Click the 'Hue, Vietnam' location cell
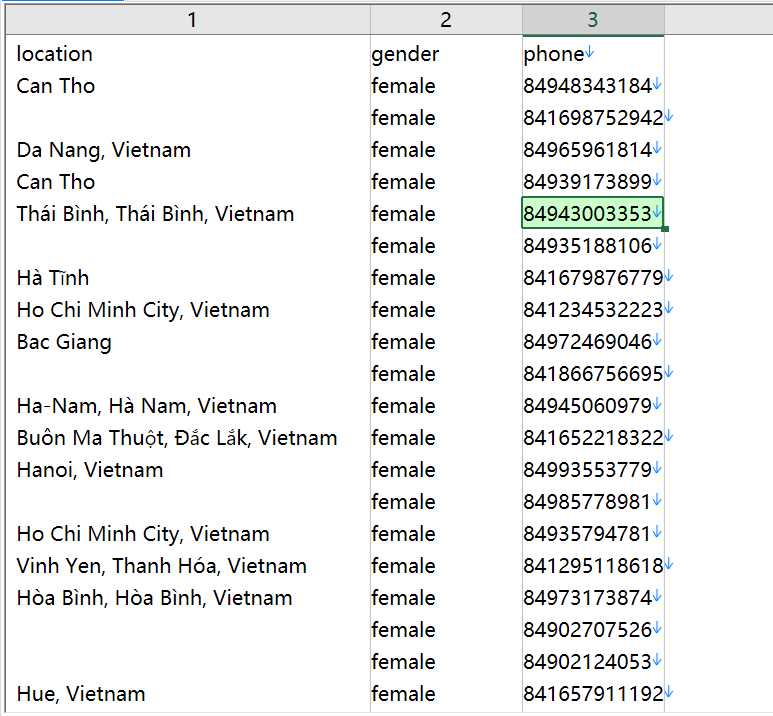Viewport: 773px width, 716px height. (x=188, y=694)
